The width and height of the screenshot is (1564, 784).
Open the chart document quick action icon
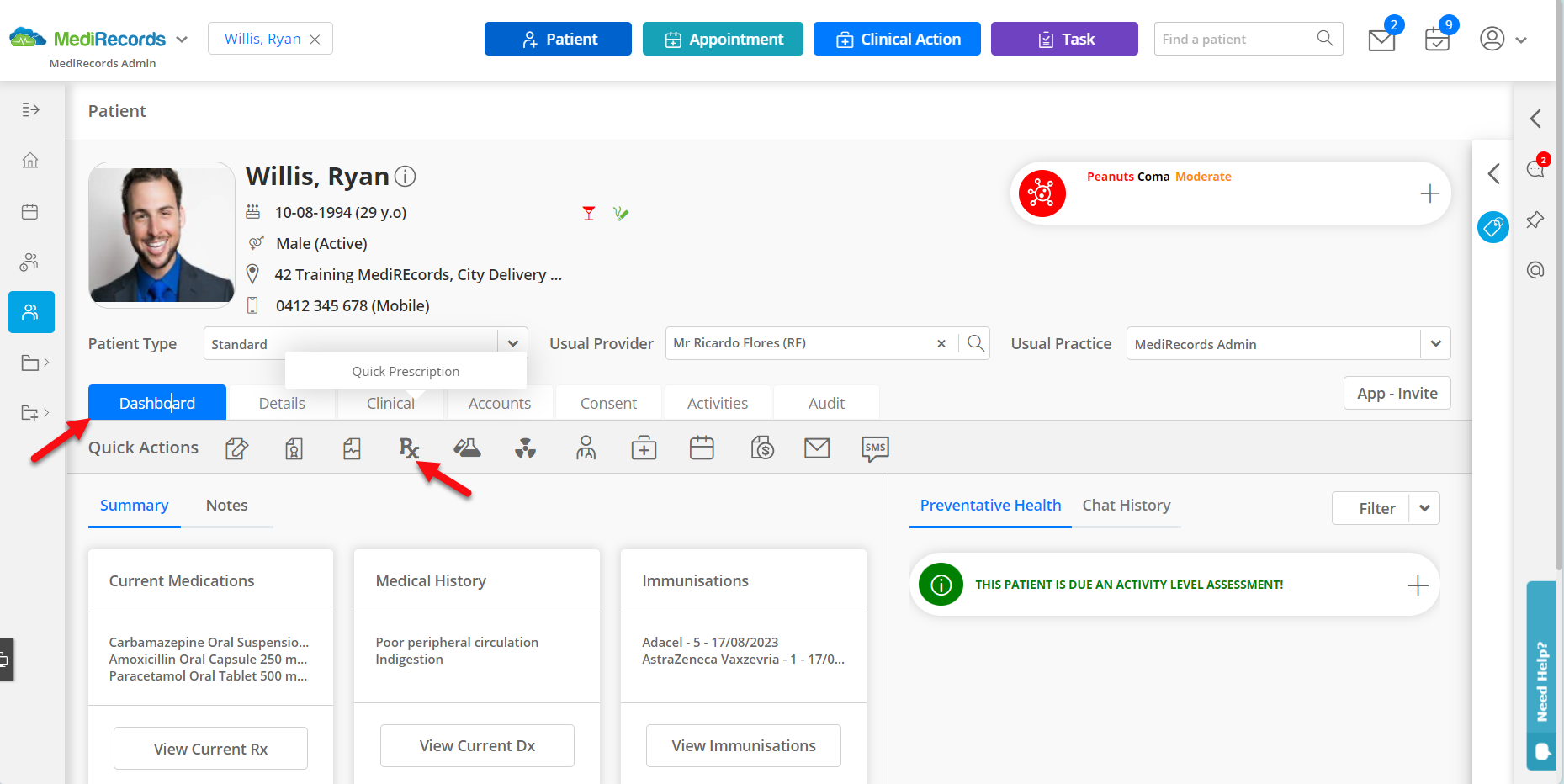[352, 448]
